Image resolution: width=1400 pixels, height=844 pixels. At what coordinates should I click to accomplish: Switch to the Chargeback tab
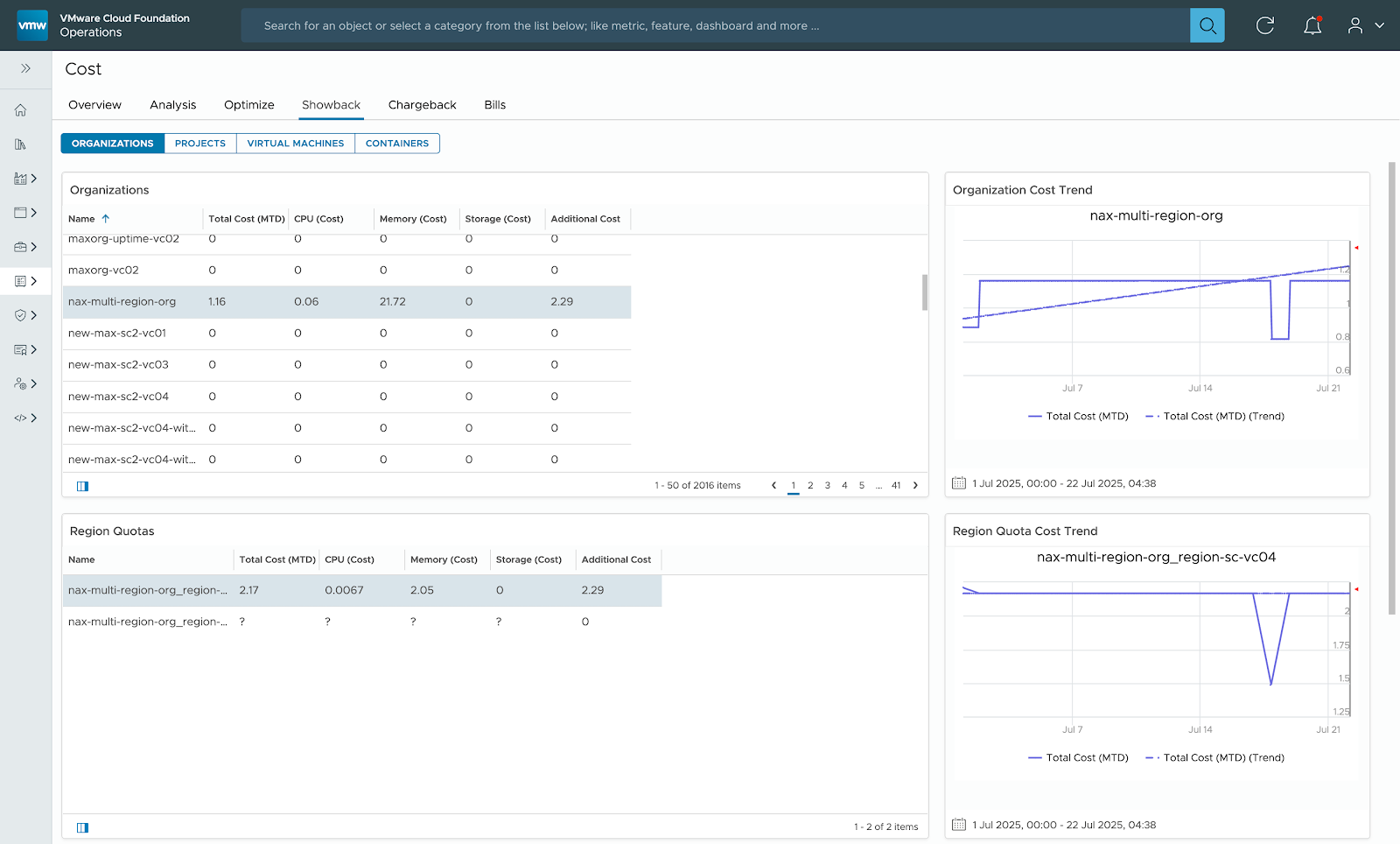422,104
